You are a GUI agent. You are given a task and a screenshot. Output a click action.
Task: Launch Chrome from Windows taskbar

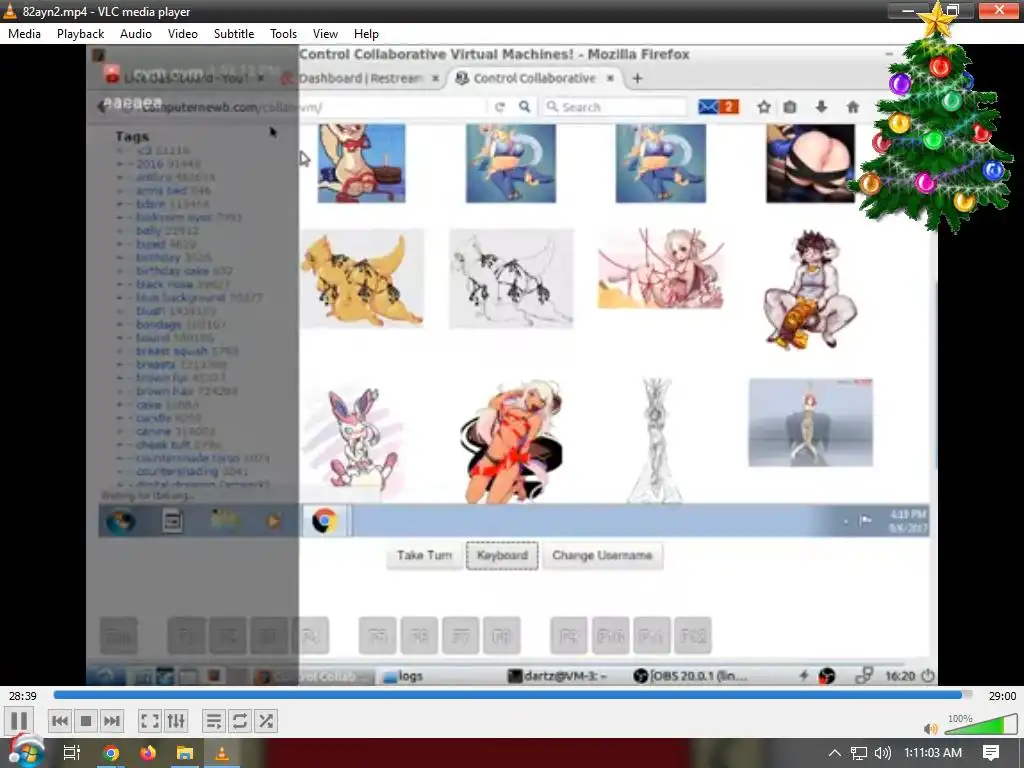pos(111,753)
